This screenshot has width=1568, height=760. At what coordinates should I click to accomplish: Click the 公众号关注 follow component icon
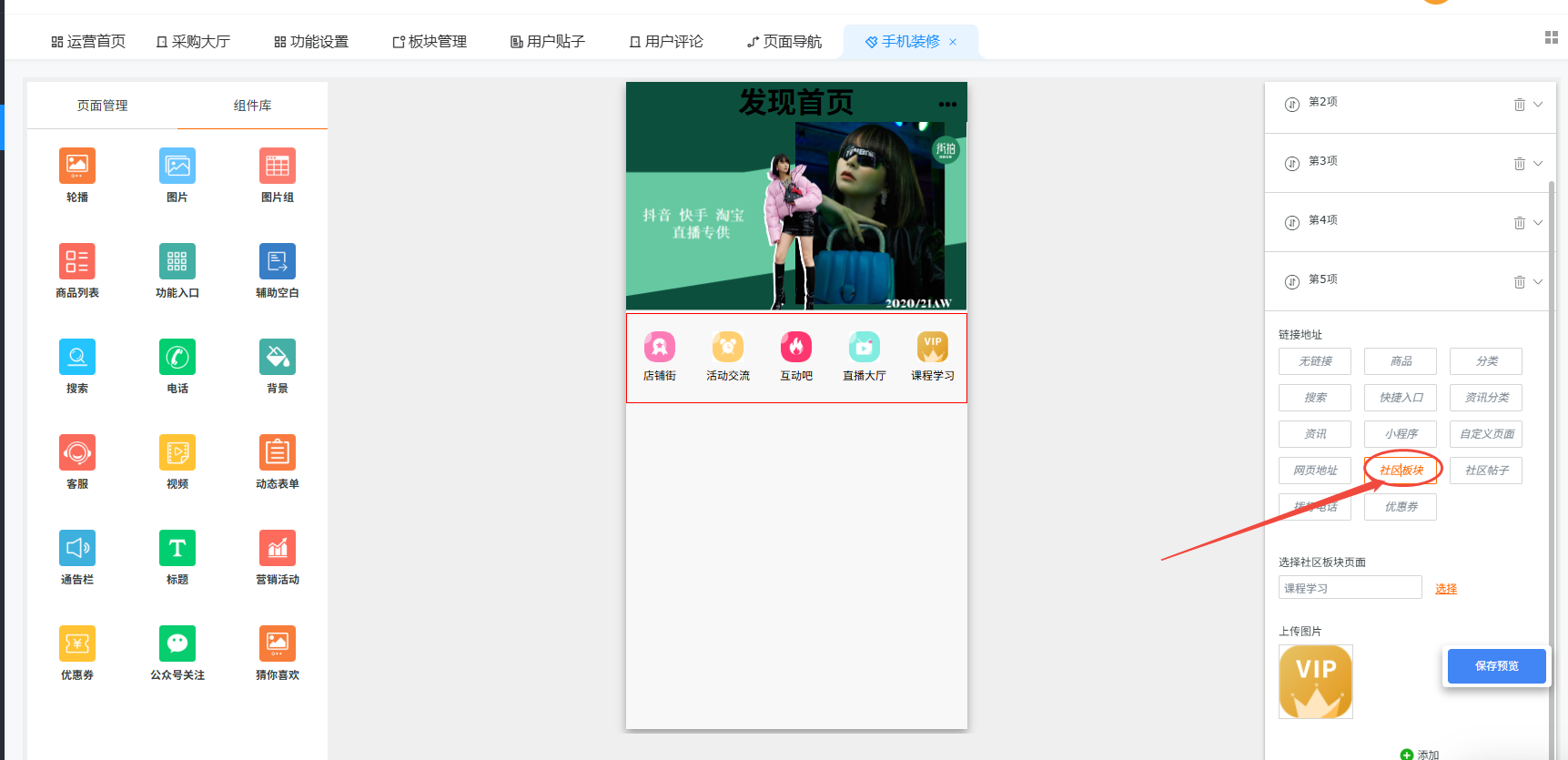tap(177, 644)
